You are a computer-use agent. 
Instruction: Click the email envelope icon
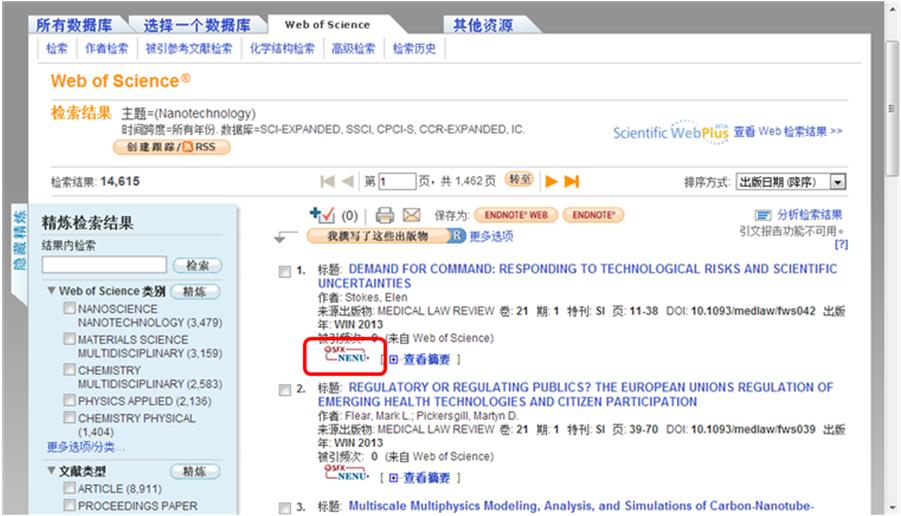pos(411,215)
